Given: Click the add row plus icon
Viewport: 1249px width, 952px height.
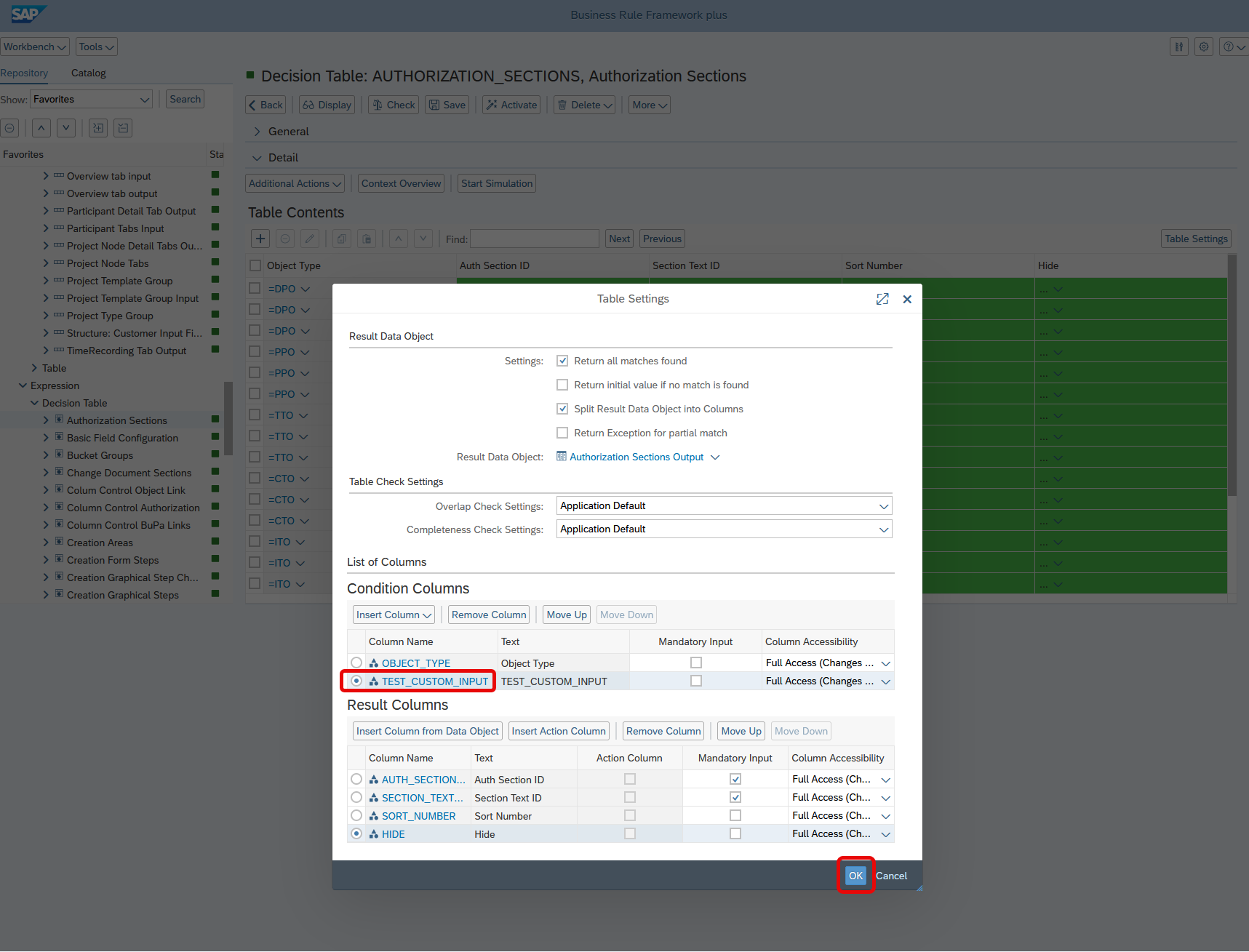Looking at the screenshot, I should point(260,239).
